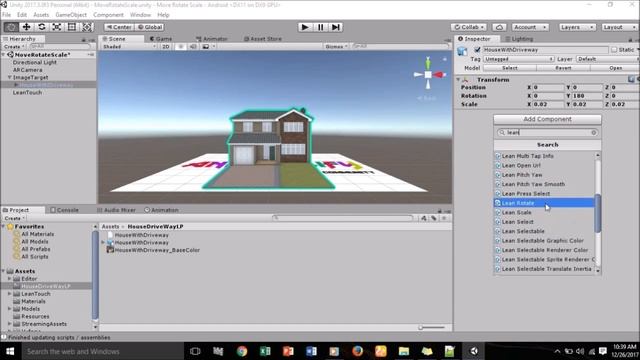Toggle scene audio button

coord(193,47)
